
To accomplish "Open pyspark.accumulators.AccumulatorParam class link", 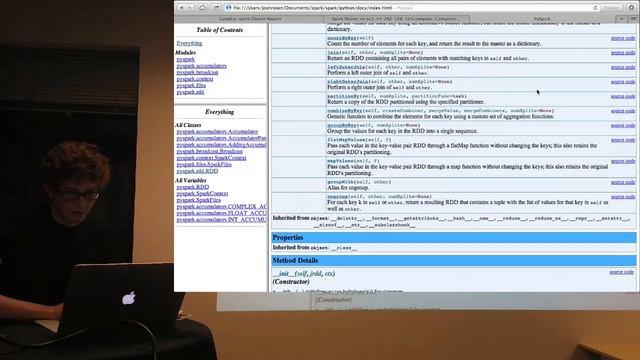I will pyautogui.click(x=221, y=138).
